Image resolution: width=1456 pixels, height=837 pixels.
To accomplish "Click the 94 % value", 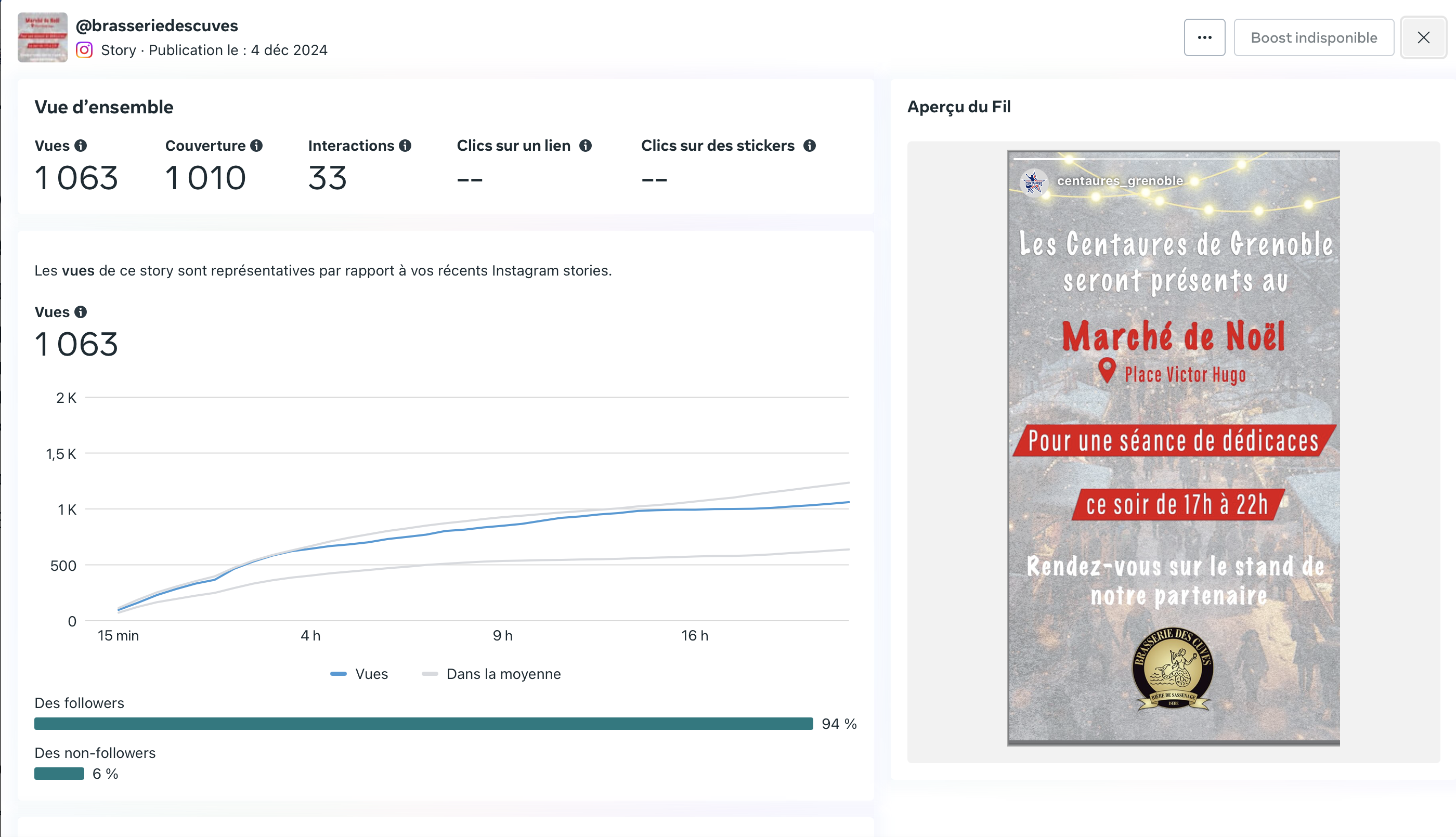I will [839, 724].
